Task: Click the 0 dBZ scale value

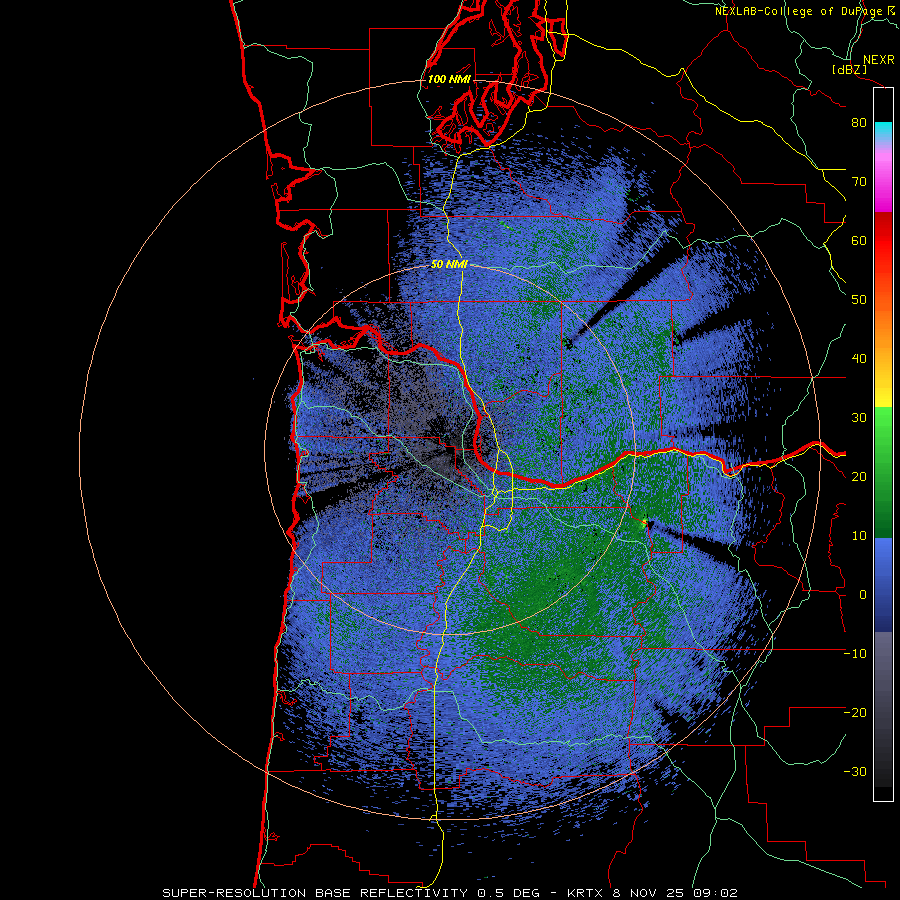Action: tap(863, 595)
